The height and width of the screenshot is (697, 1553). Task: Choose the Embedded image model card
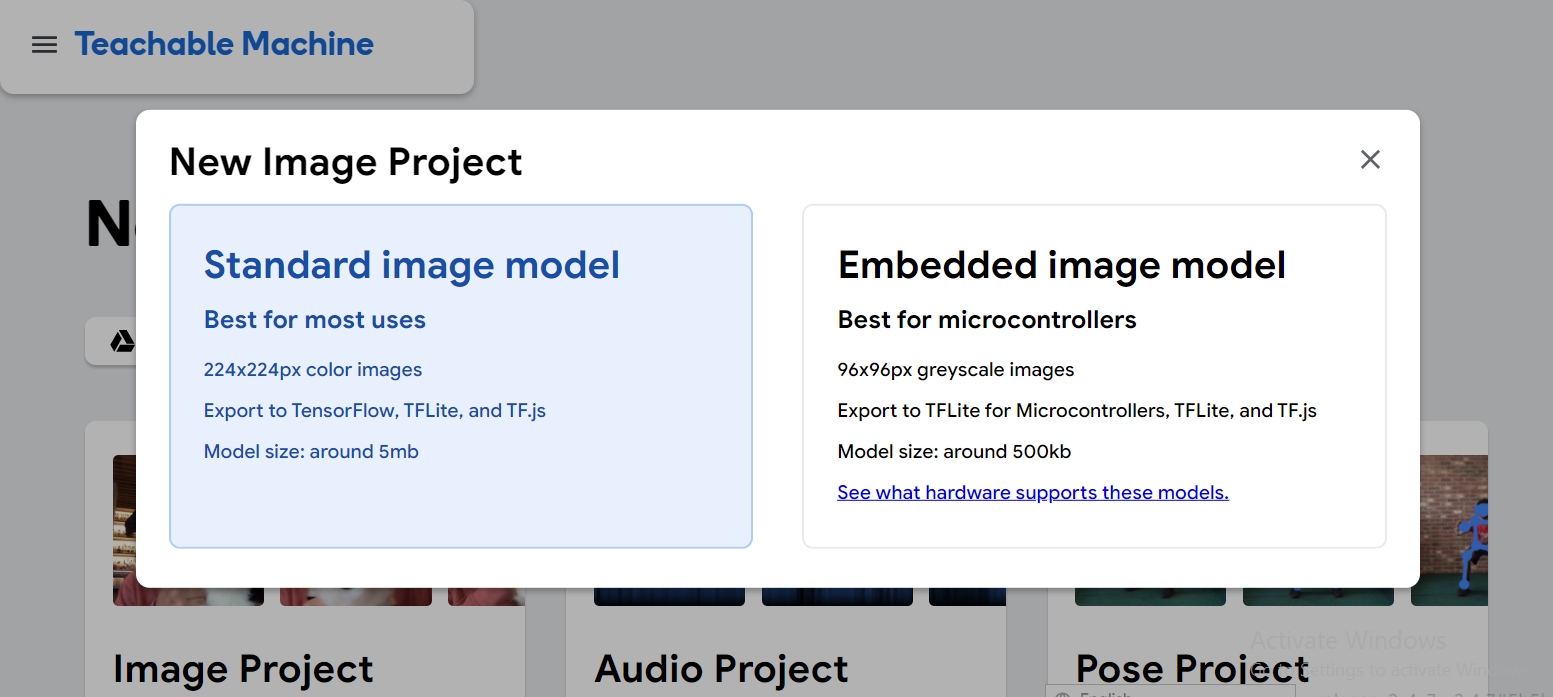click(x=1094, y=376)
